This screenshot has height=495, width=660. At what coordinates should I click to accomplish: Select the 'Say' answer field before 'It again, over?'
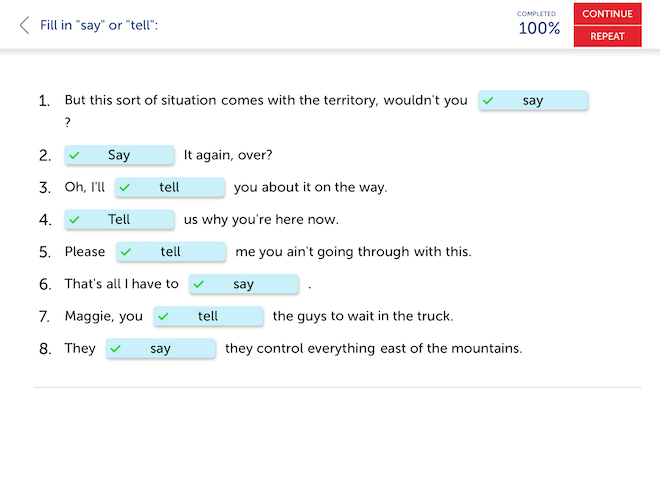(119, 155)
